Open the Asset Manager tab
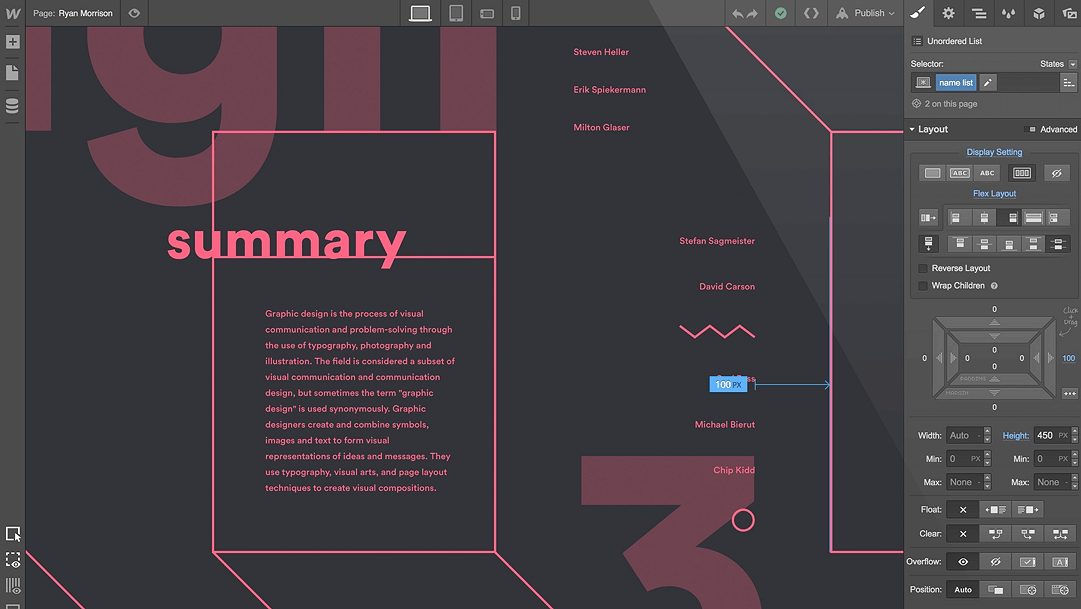The width and height of the screenshot is (1081, 609). pos(1069,13)
